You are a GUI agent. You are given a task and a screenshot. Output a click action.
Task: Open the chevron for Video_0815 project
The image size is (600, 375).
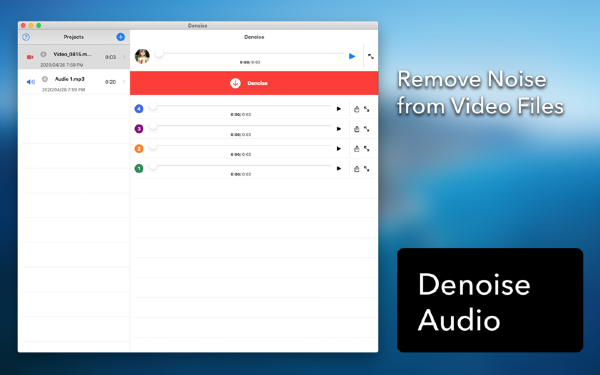[x=124, y=57]
